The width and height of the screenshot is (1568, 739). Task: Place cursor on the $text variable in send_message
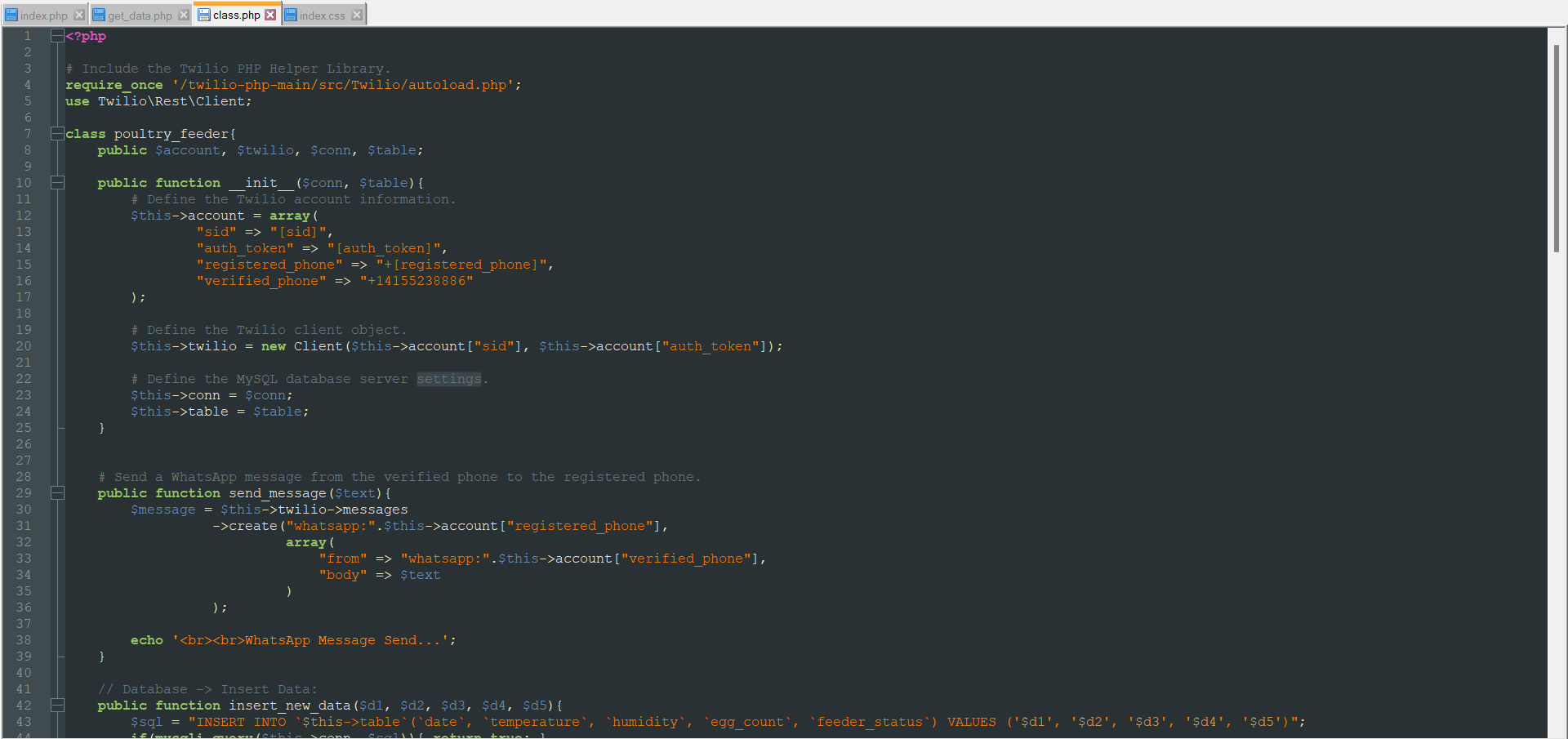pyautogui.click(x=355, y=493)
